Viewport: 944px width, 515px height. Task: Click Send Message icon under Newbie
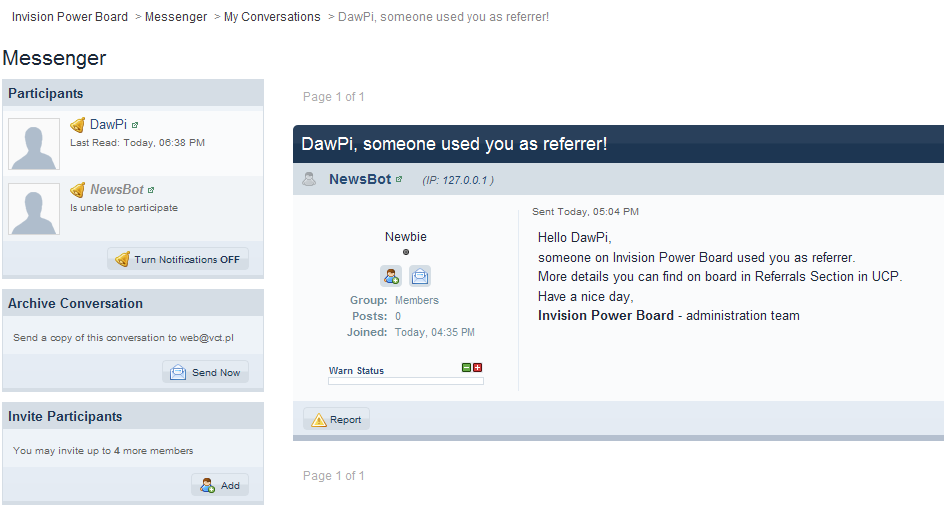420,276
